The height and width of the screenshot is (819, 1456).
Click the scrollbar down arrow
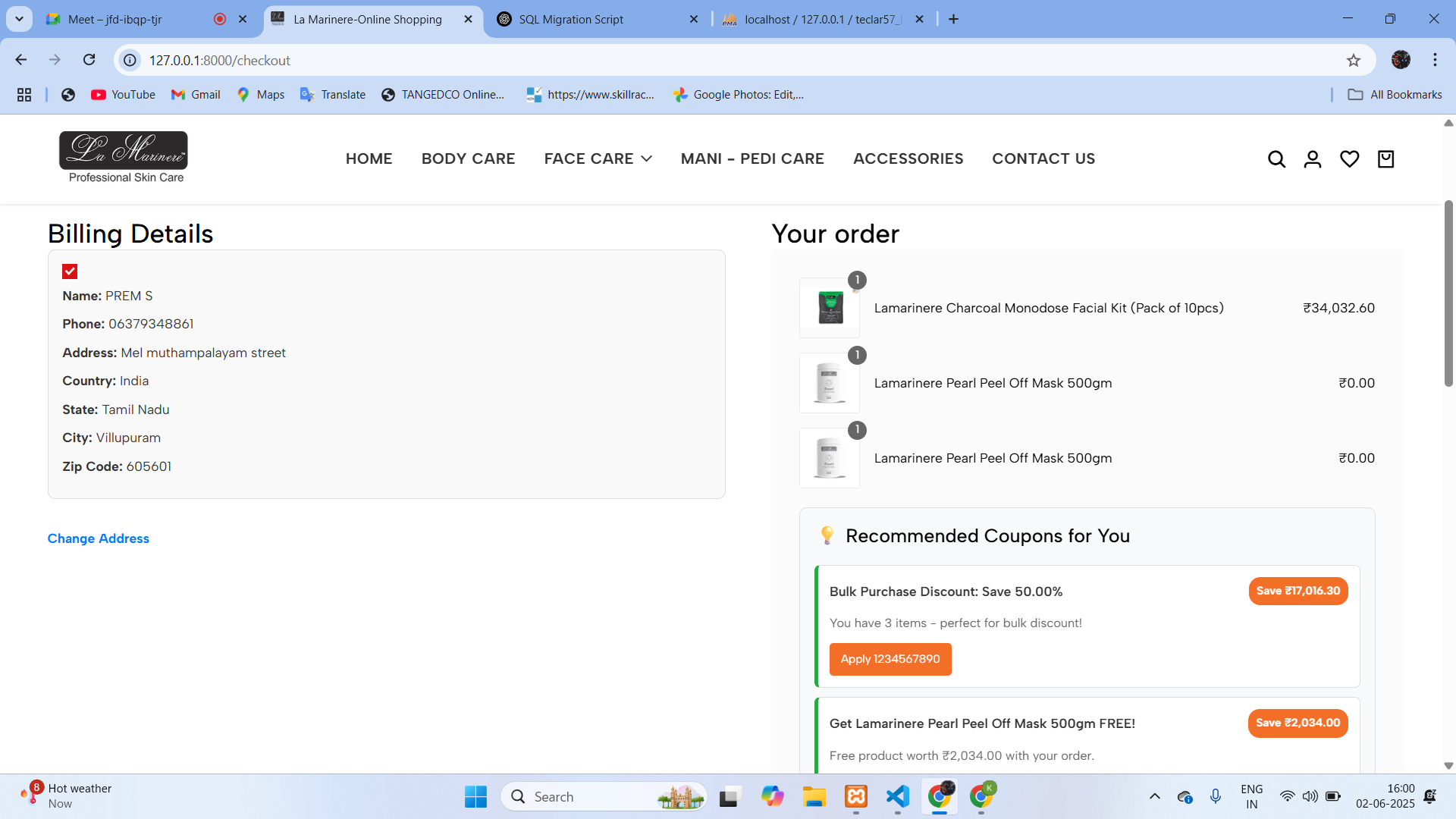tap(1448, 766)
